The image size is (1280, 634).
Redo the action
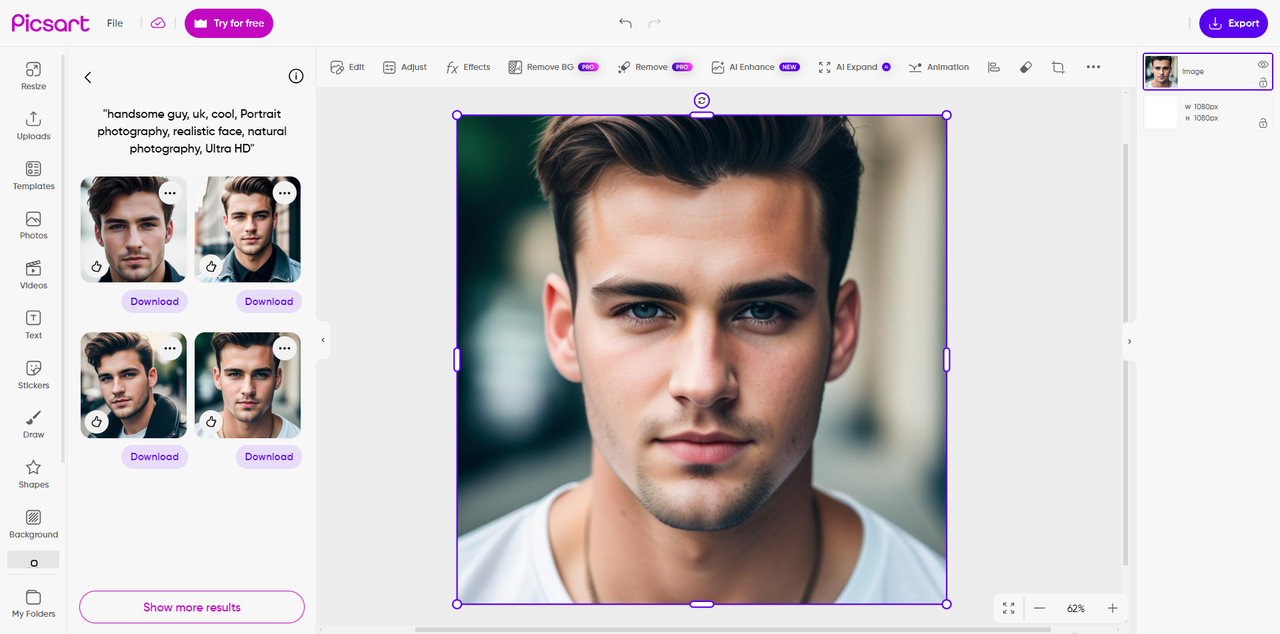pyautogui.click(x=655, y=23)
